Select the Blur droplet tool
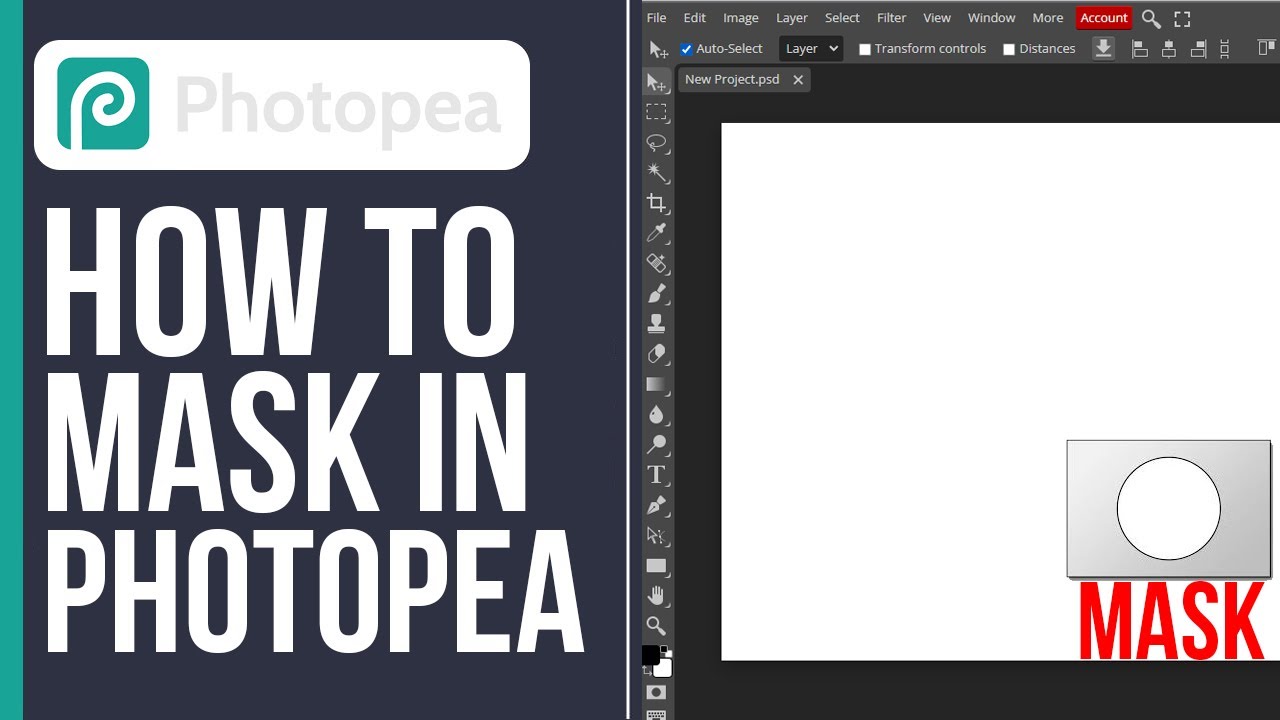 coord(656,414)
